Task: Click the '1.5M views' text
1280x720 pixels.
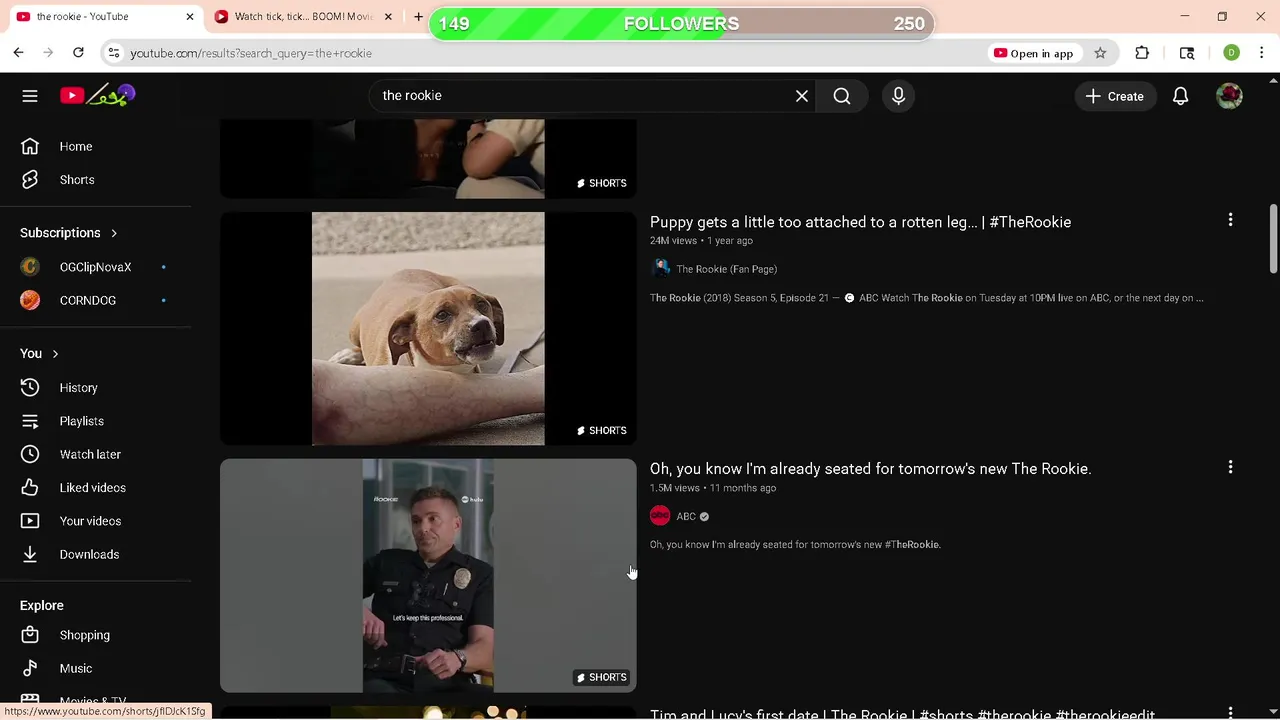Action: click(x=675, y=488)
